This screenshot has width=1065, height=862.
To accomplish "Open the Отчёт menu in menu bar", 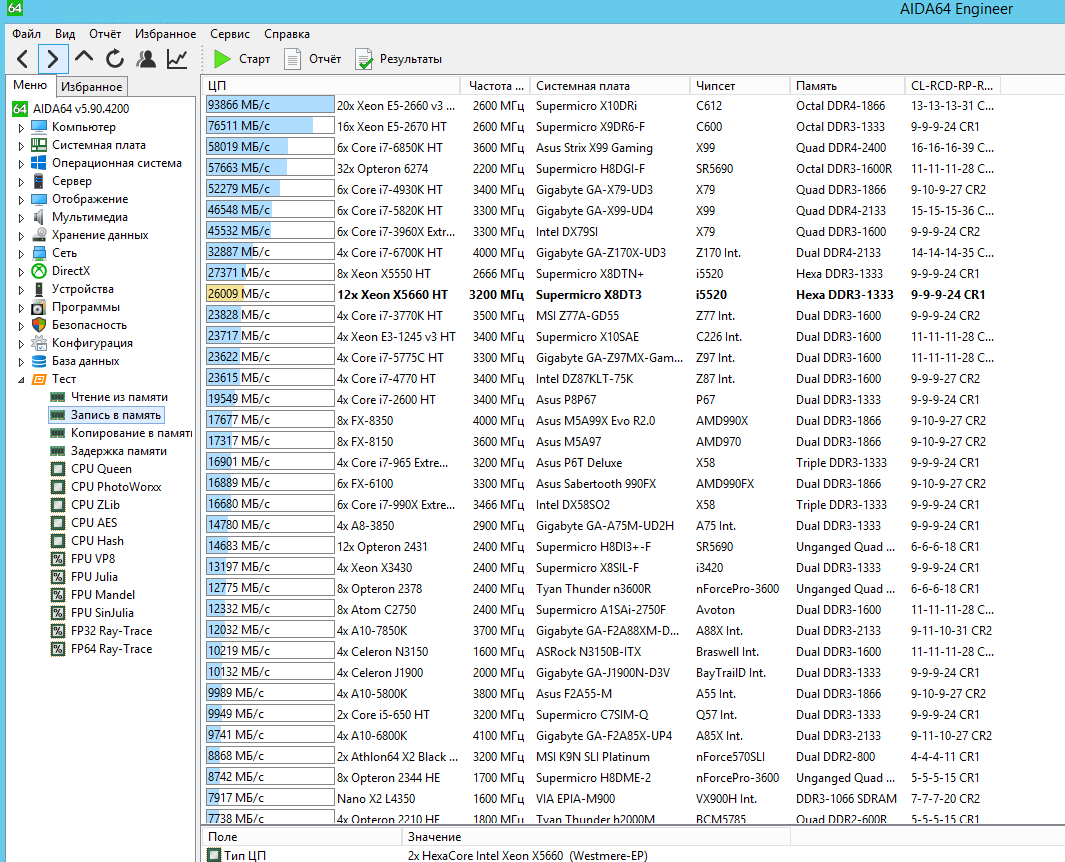I will (105, 34).
